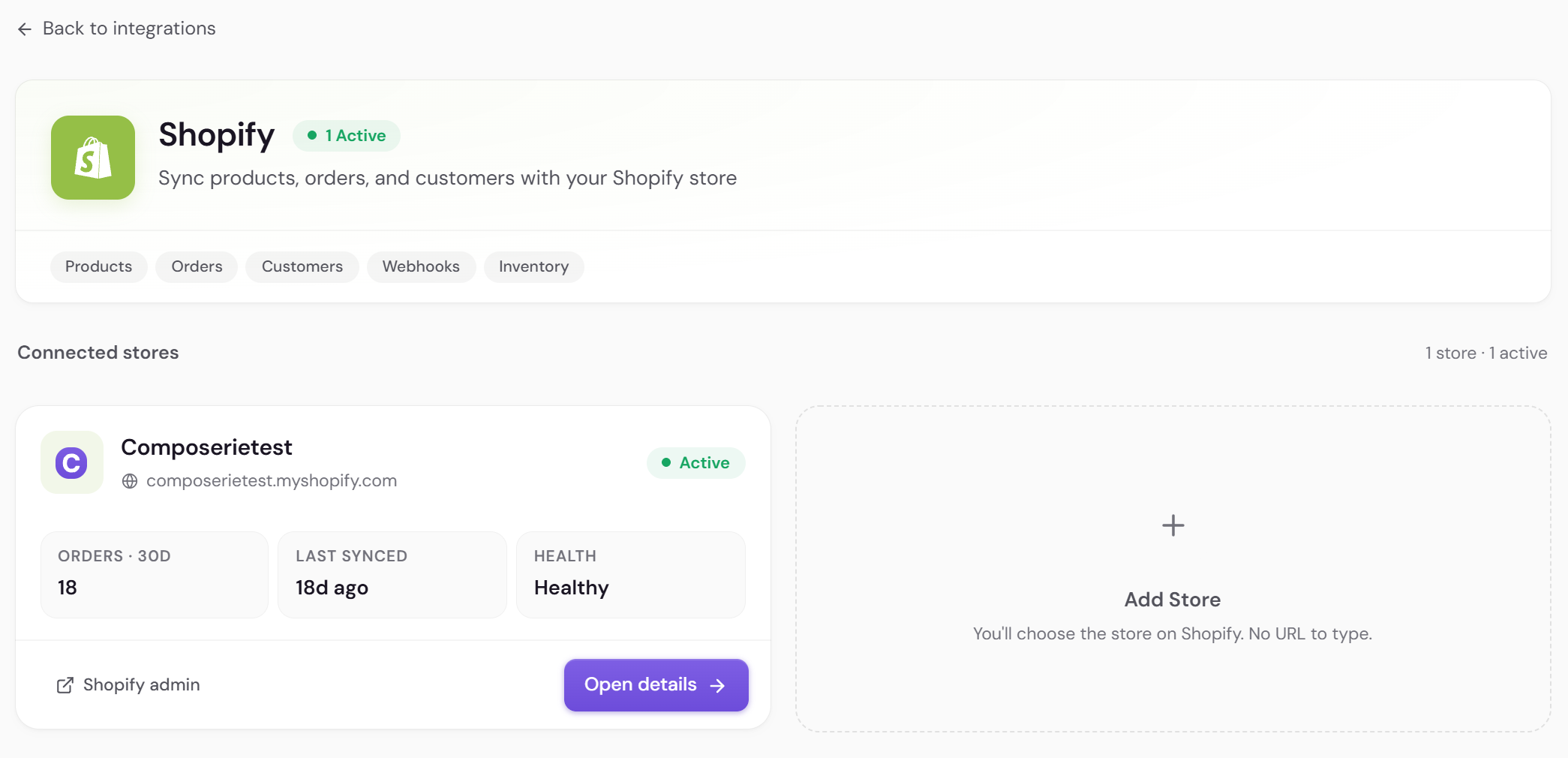
Task: Select the Inventory tag
Action: [533, 266]
